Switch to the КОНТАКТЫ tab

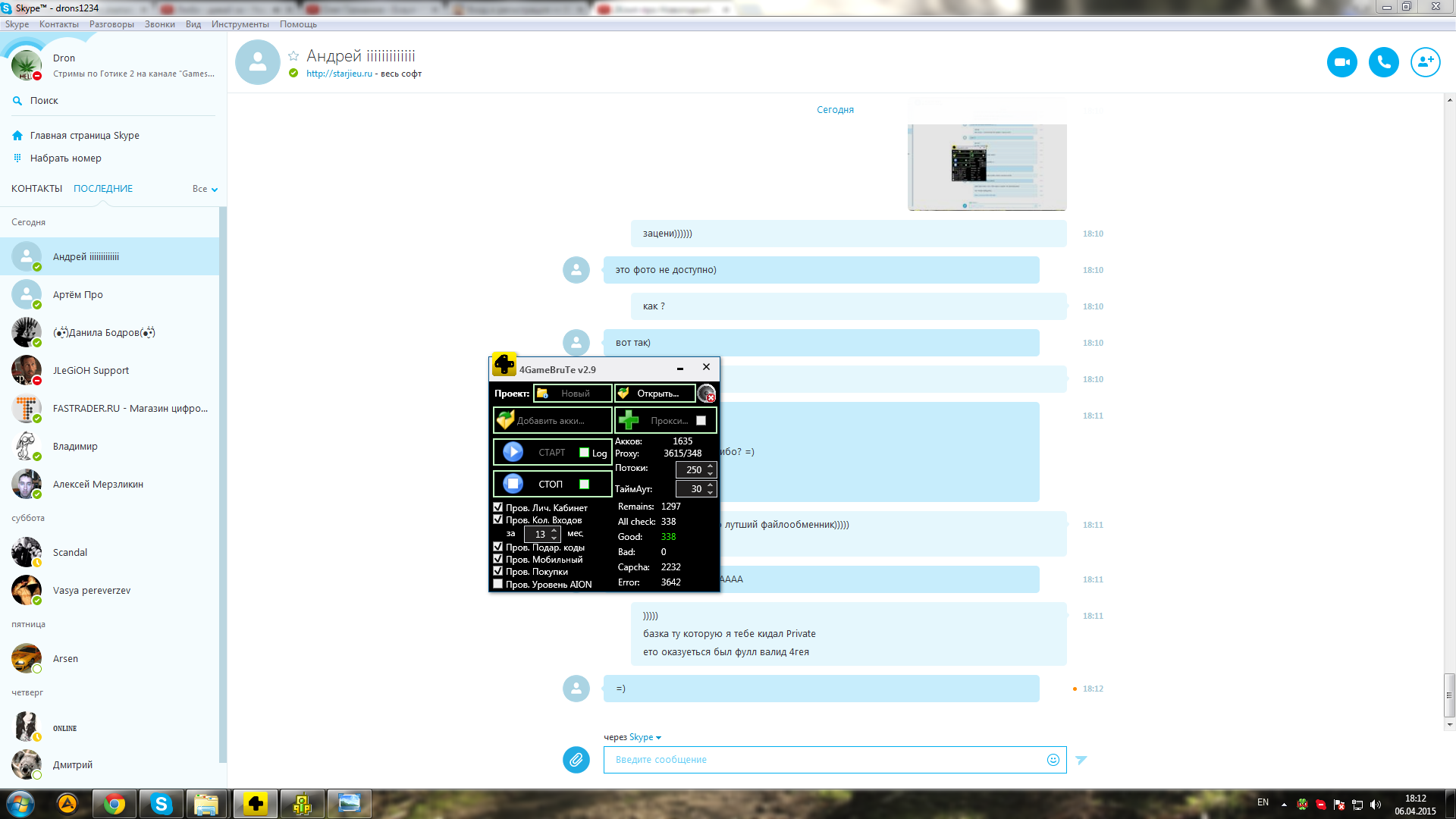pos(36,189)
